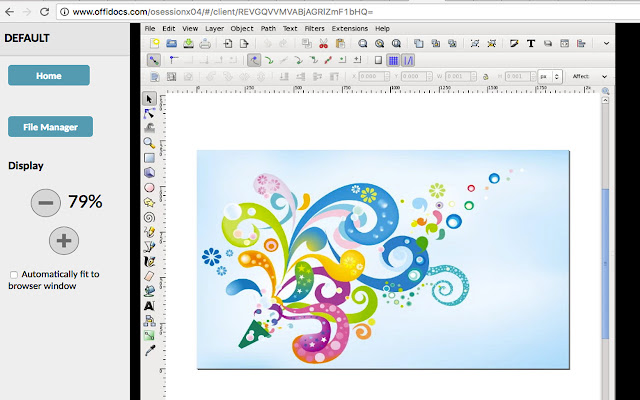
Task: Select the Gradient tool
Action: tap(149, 336)
